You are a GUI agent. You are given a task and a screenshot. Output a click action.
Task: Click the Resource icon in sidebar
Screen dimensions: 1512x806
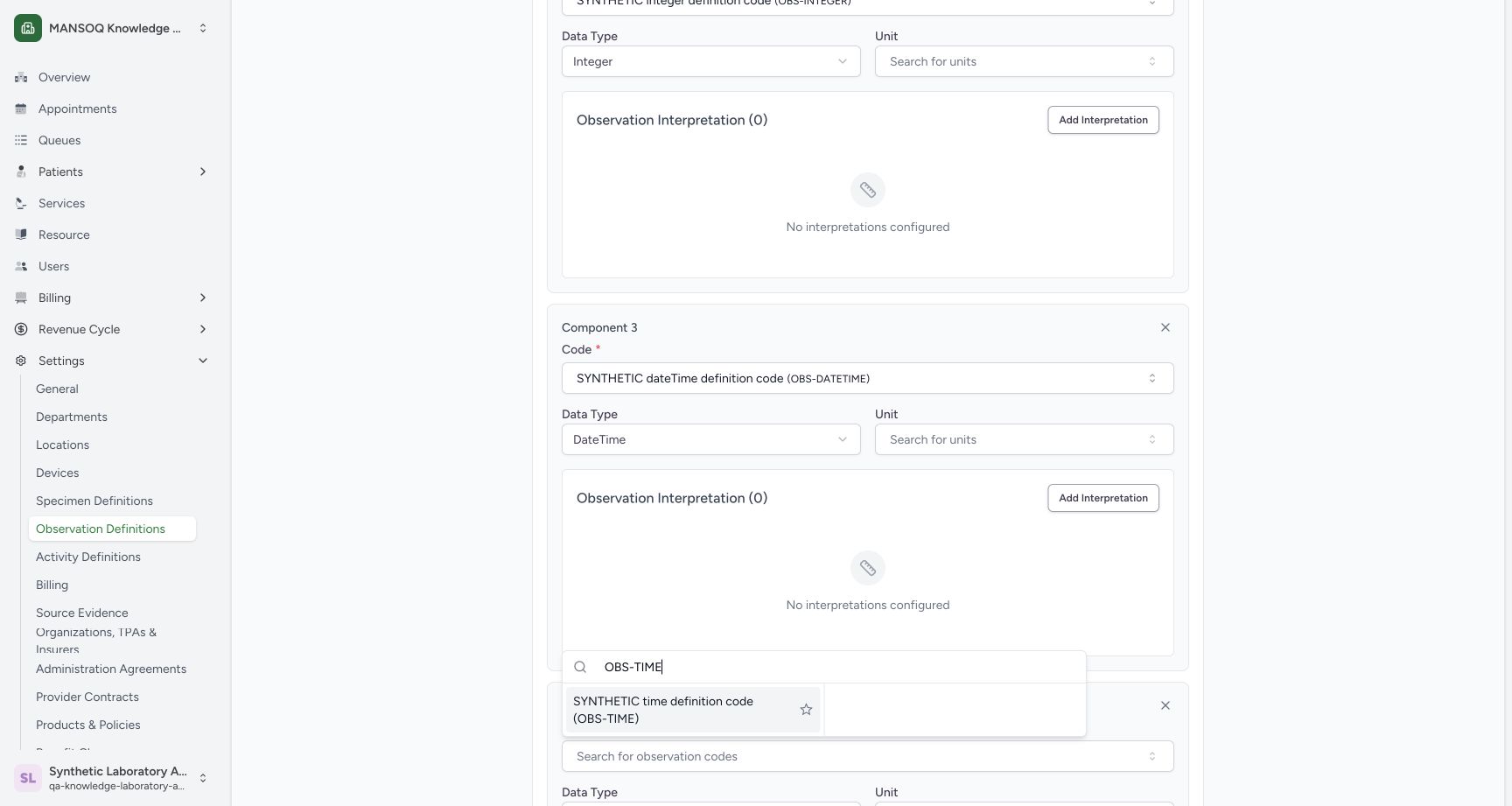point(21,235)
